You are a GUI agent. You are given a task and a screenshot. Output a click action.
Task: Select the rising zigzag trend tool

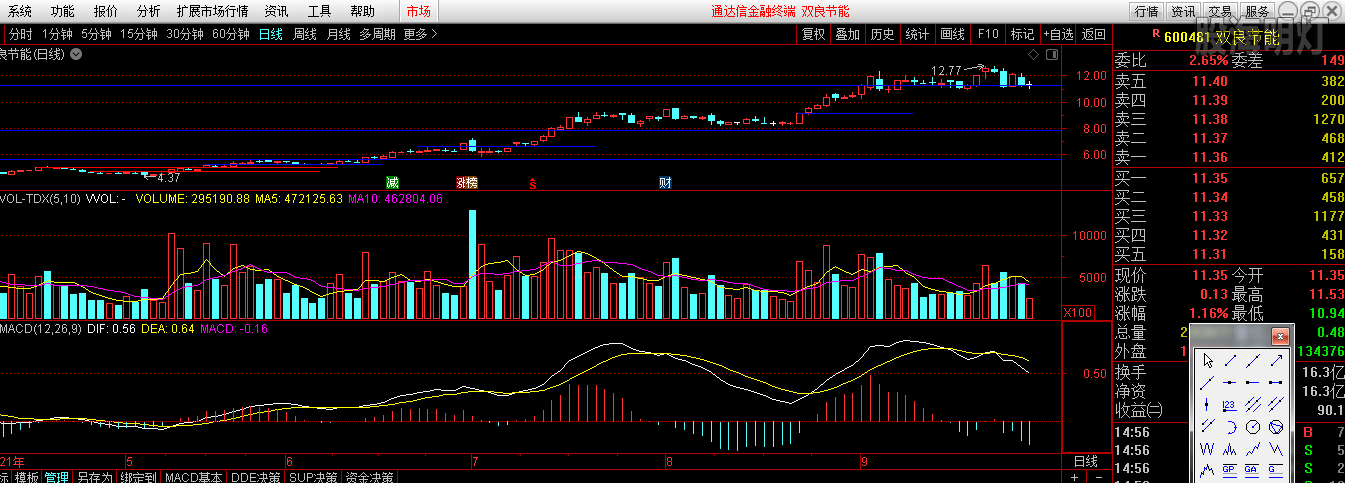(x=1253, y=449)
